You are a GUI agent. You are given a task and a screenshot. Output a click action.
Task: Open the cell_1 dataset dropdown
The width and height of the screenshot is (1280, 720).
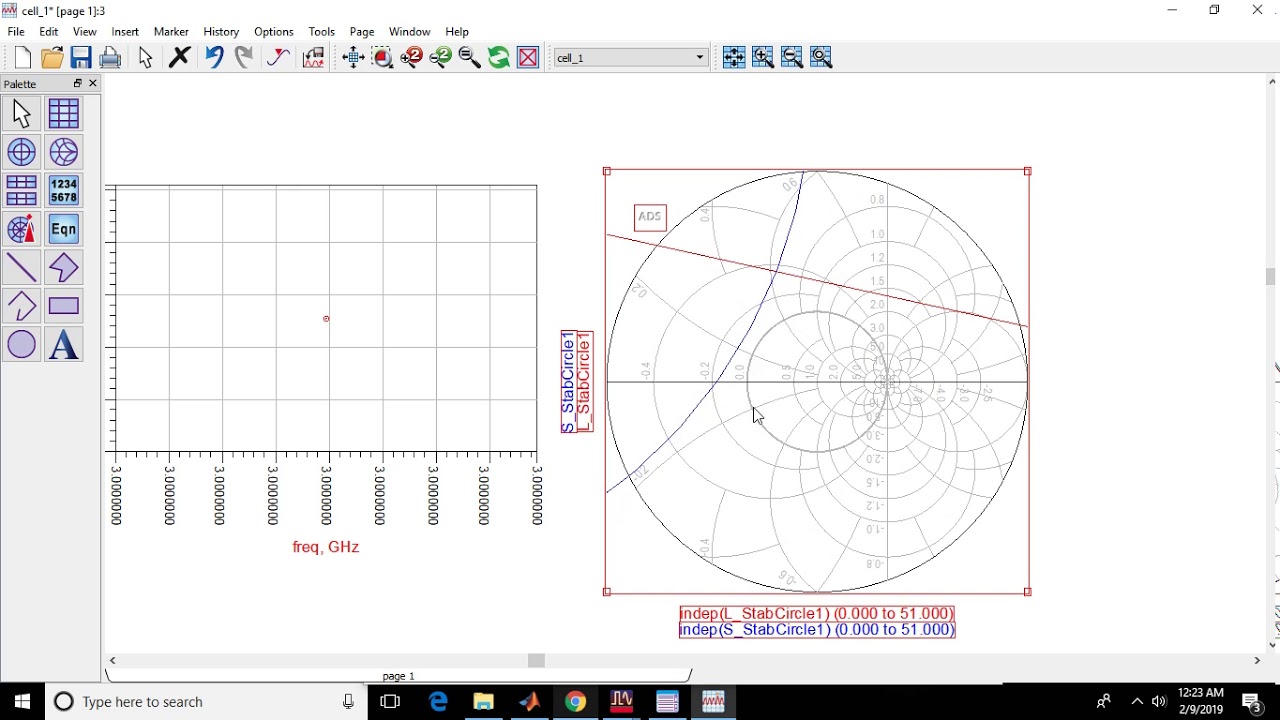pos(631,58)
